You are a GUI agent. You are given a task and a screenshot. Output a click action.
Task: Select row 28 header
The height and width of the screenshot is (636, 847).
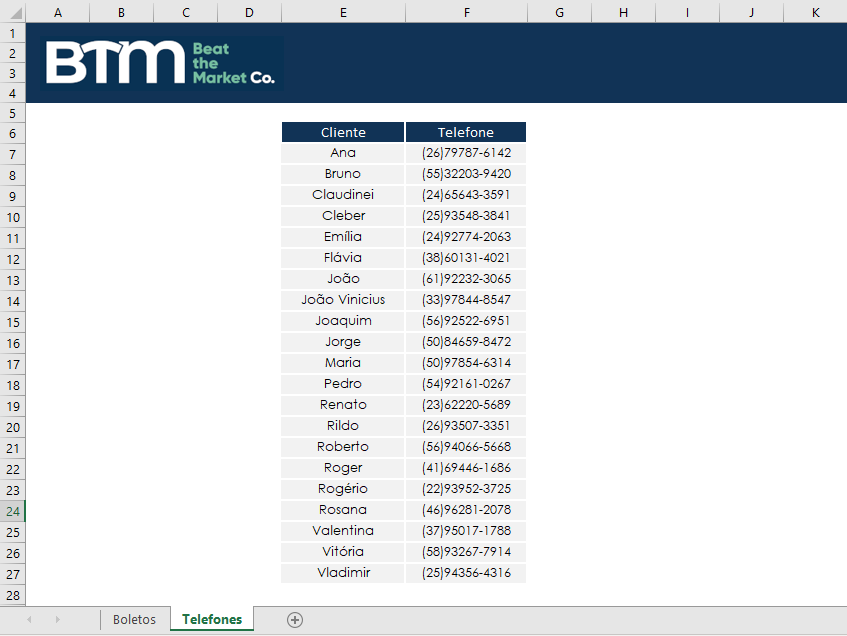point(12,595)
